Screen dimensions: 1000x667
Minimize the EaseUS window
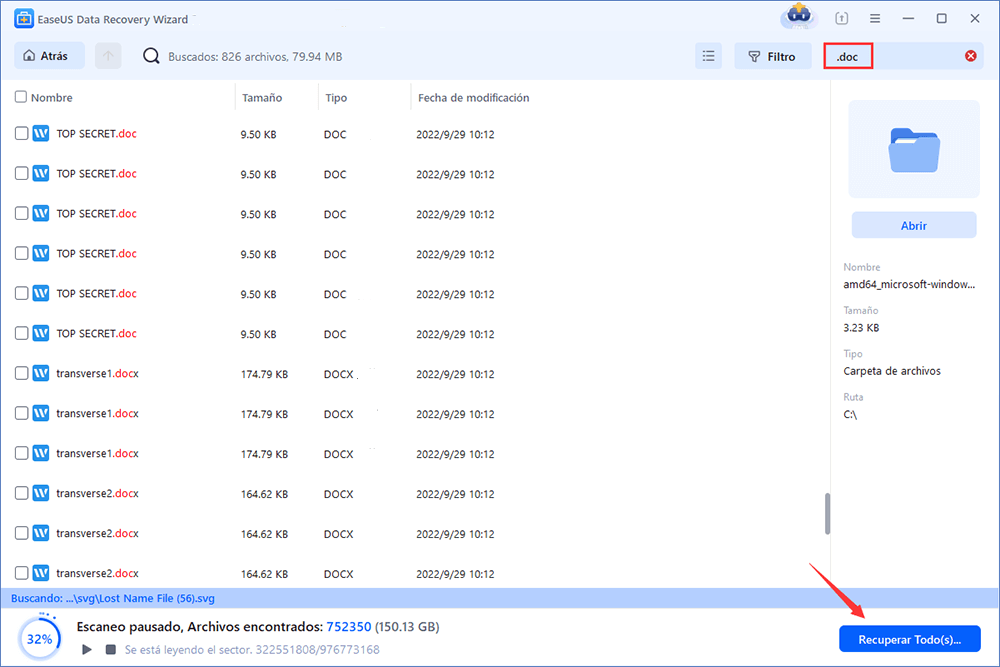(908, 18)
